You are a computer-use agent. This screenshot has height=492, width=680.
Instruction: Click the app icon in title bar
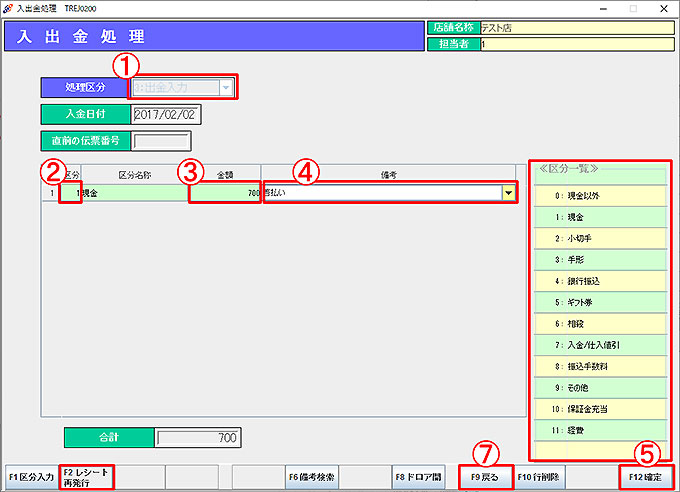(x=8, y=8)
